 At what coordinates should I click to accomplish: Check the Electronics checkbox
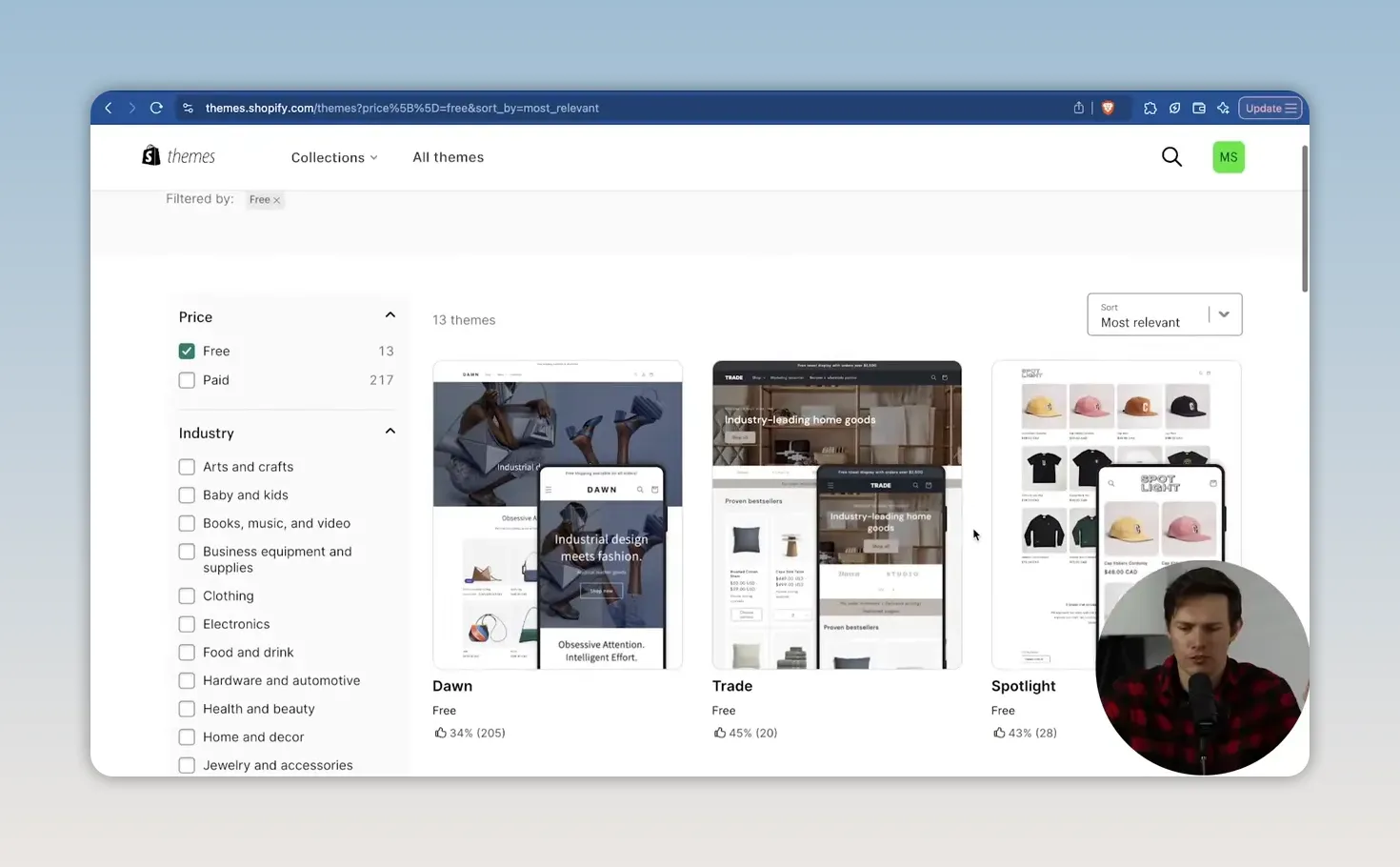pos(187,624)
